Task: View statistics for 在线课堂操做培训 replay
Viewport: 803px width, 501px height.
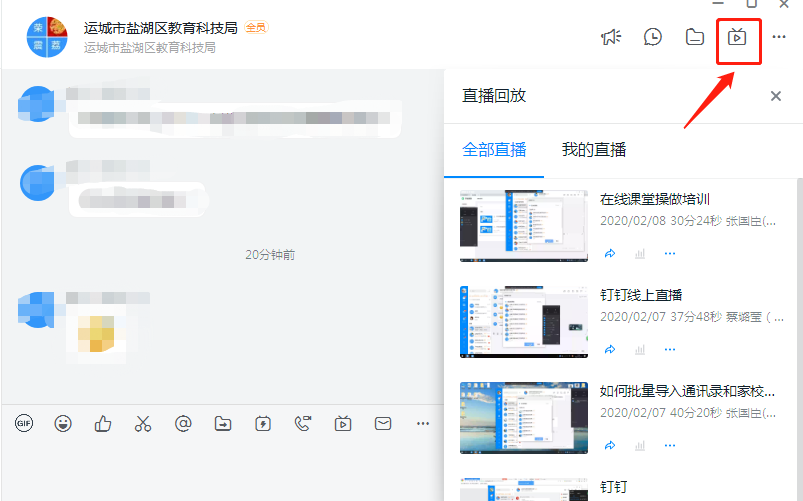Action: coord(640,254)
